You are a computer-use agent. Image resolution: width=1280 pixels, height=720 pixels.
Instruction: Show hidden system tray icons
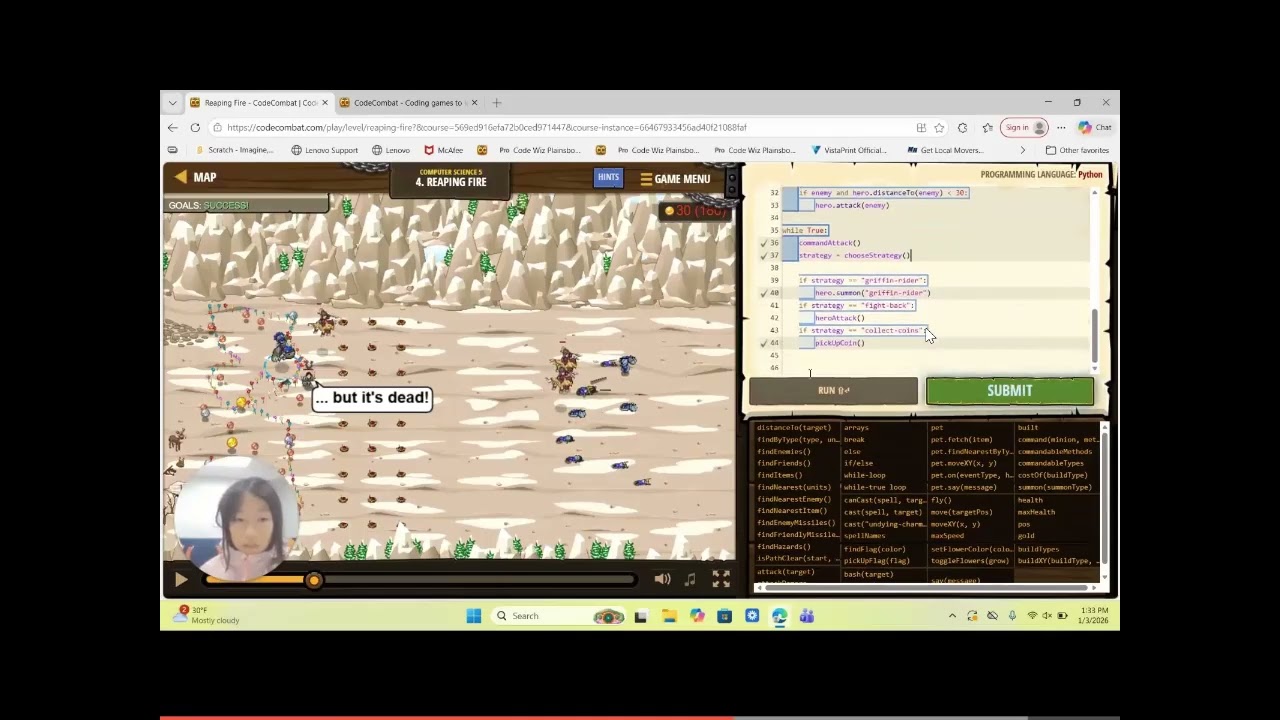click(952, 616)
